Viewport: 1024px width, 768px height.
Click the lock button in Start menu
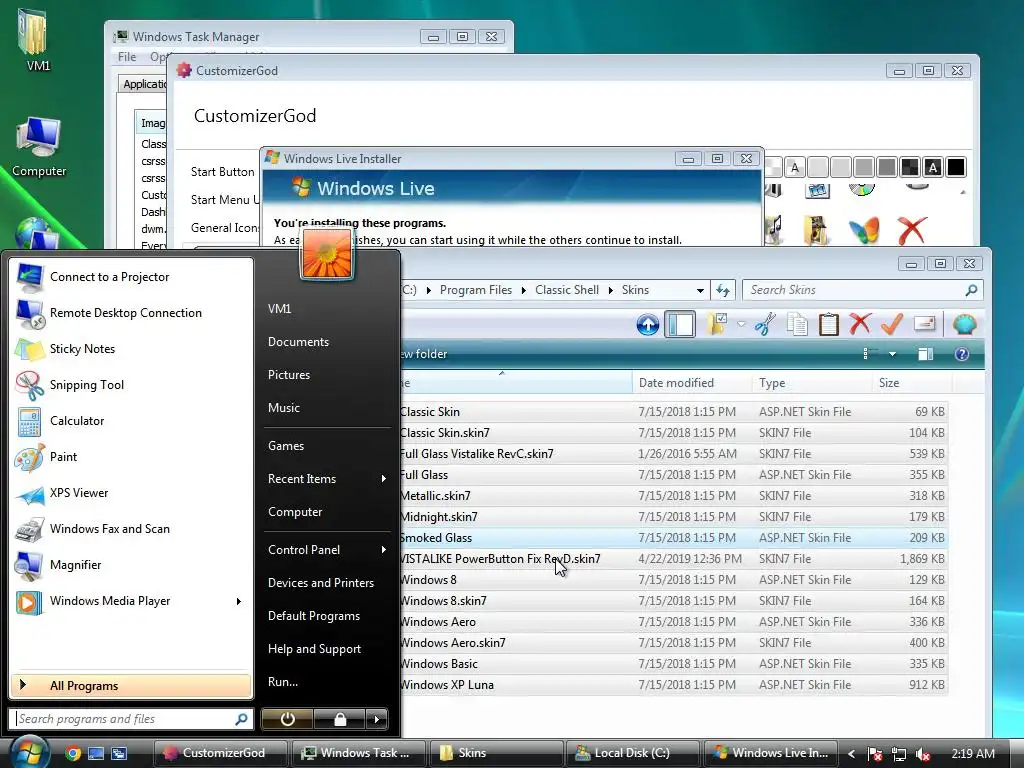point(340,719)
